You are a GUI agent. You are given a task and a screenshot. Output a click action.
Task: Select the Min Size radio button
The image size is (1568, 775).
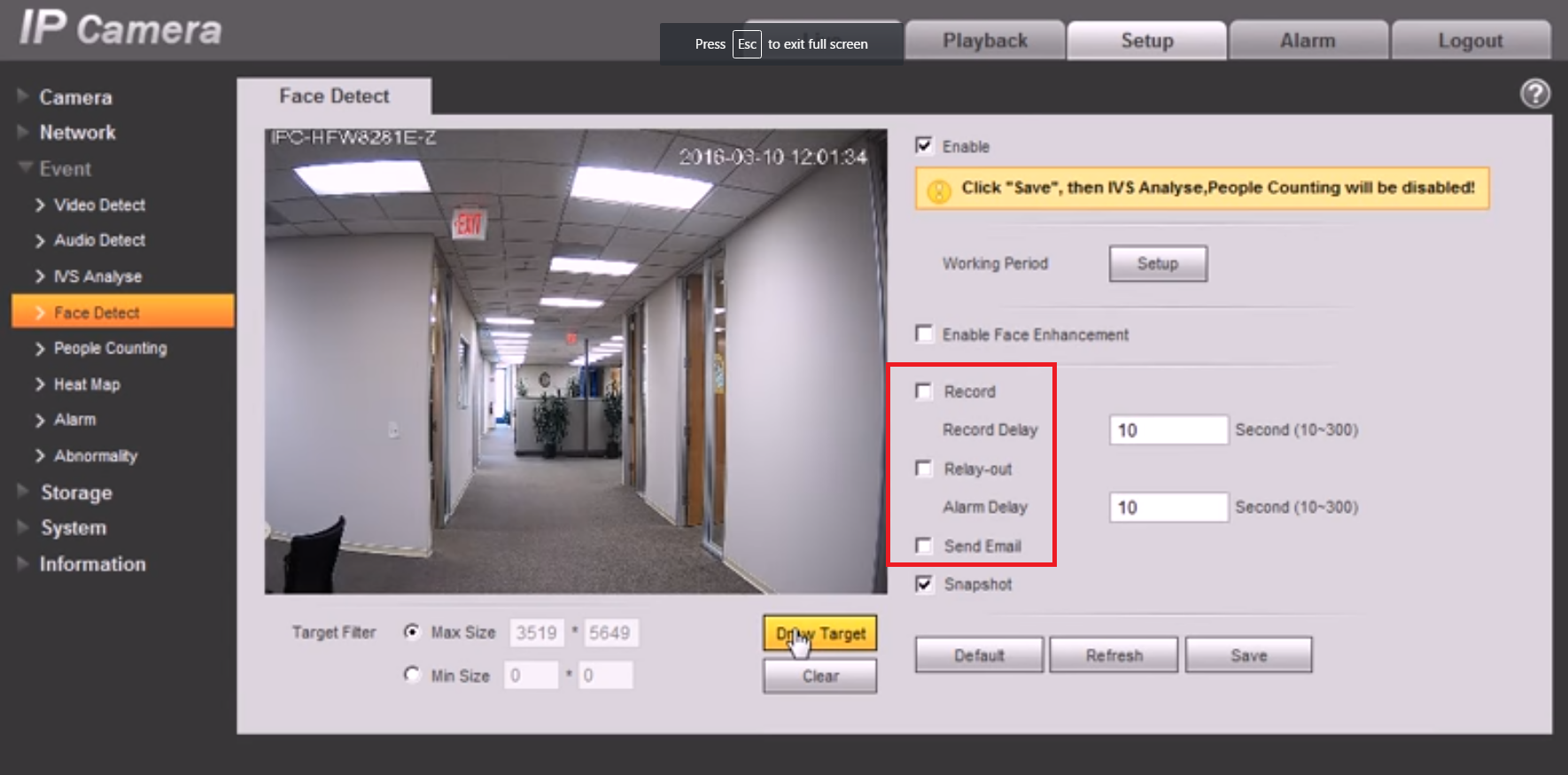click(x=411, y=675)
